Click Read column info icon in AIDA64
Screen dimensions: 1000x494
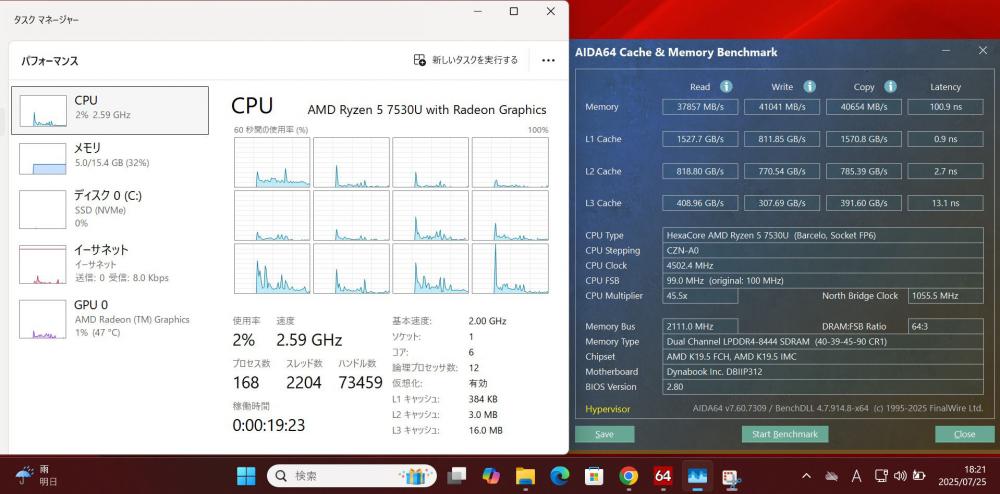point(726,87)
